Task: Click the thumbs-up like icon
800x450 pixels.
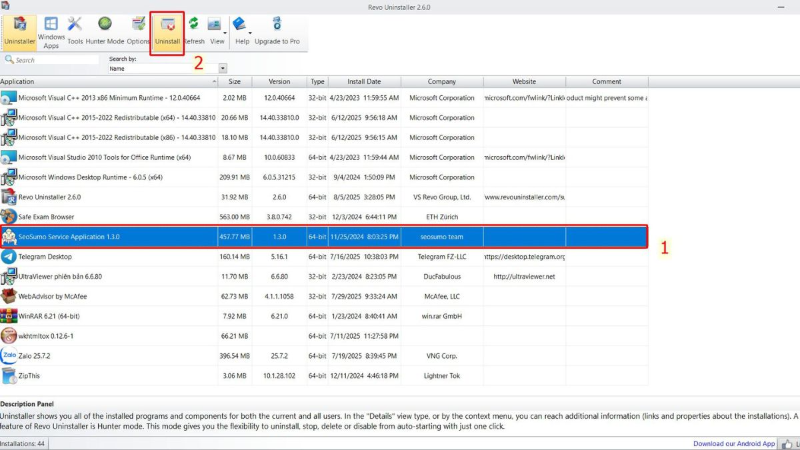Action: pos(787,444)
